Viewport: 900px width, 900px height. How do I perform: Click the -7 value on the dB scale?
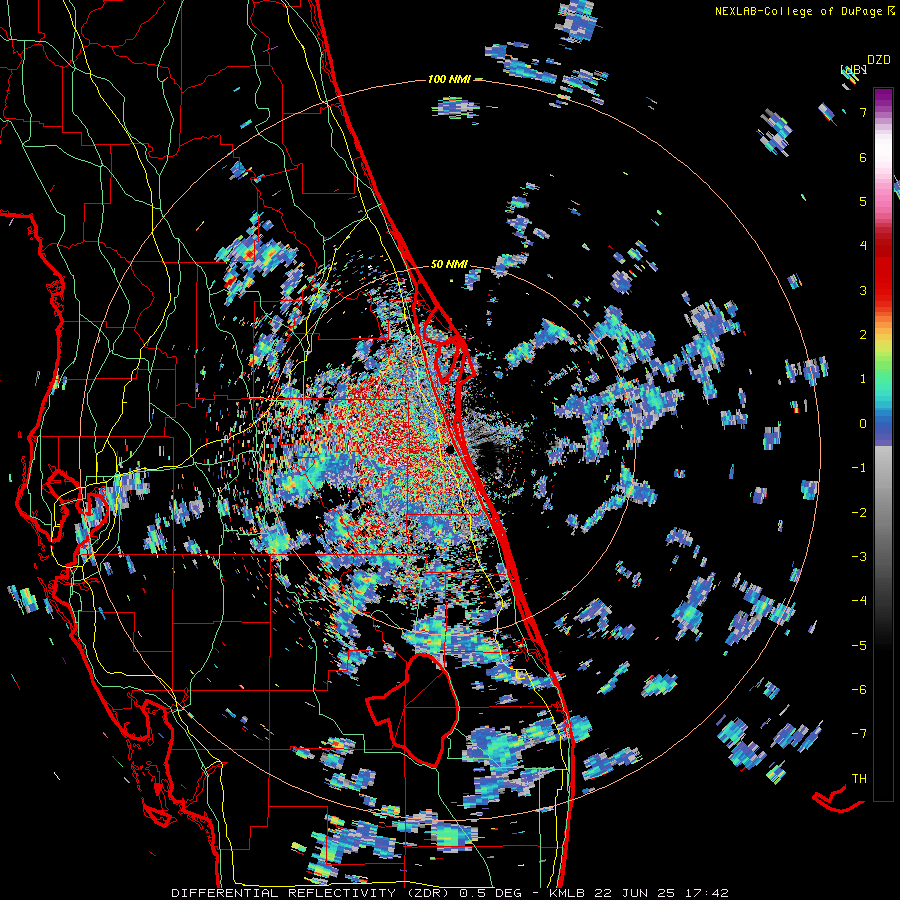[x=859, y=734]
